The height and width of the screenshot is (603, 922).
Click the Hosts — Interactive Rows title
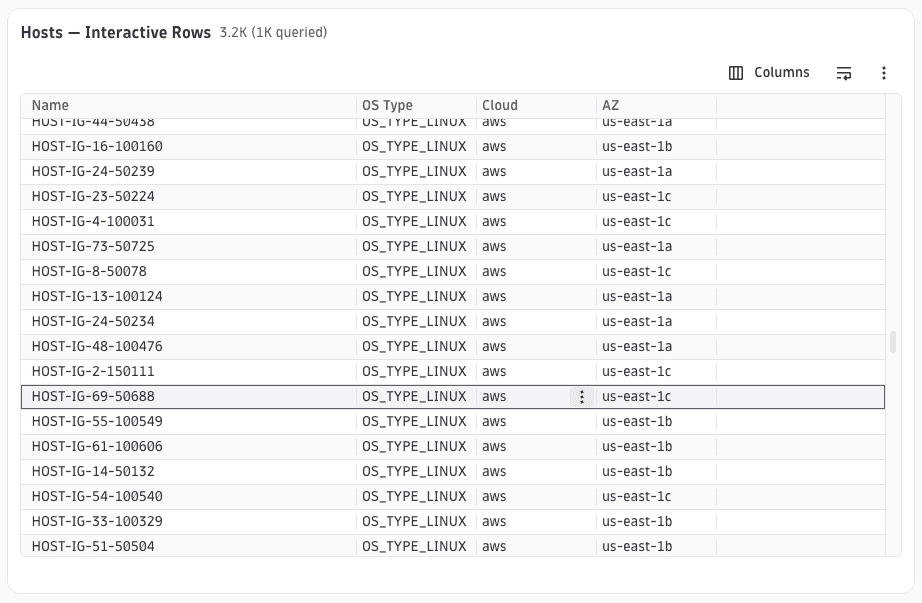116,32
